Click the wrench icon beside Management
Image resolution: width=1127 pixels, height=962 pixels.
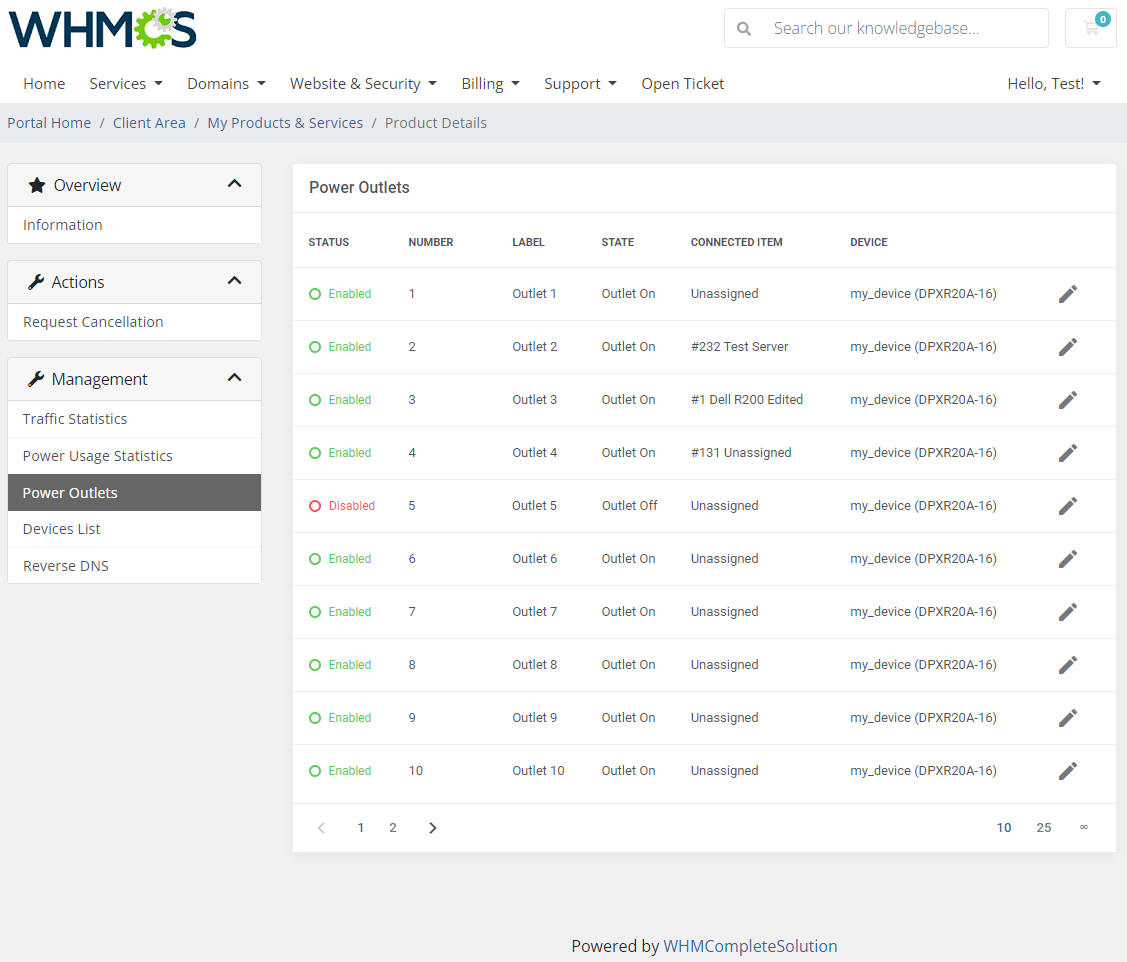[36, 379]
